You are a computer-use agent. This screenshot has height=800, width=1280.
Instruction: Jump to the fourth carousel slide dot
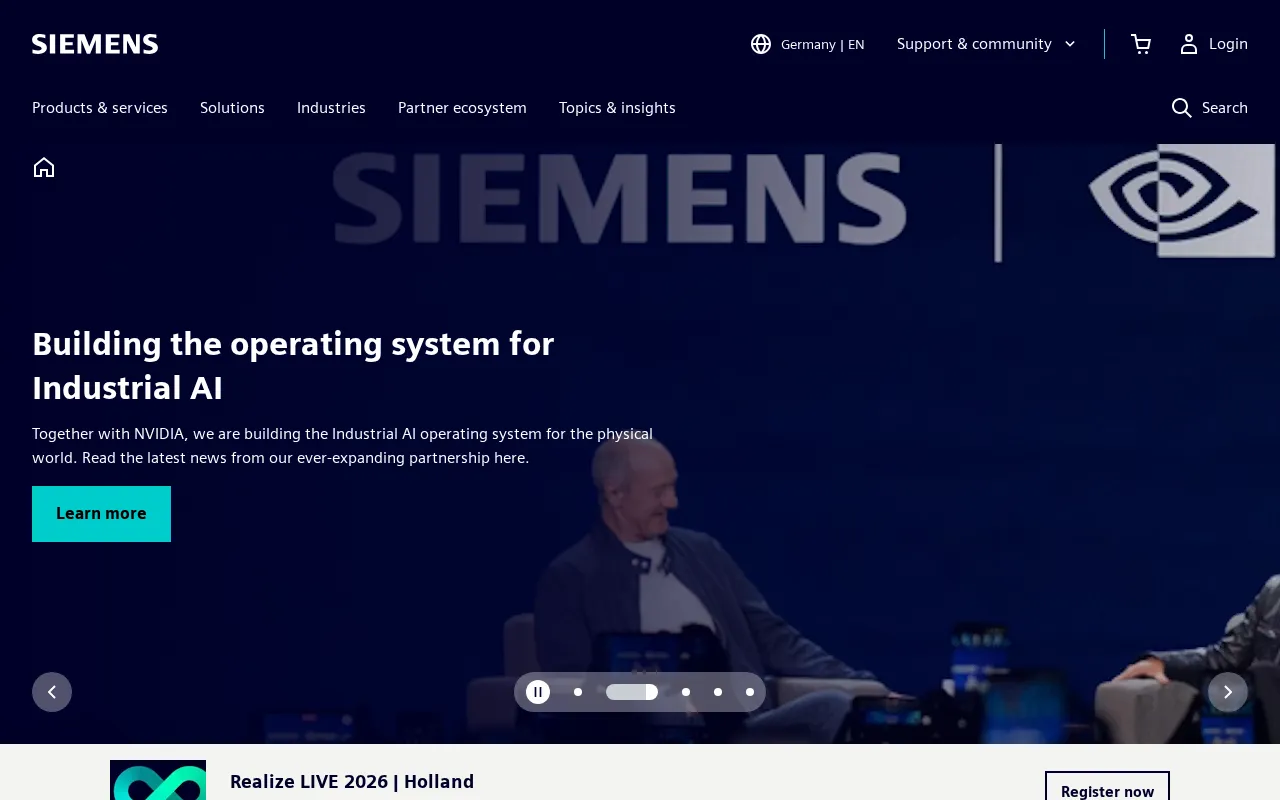pos(718,692)
